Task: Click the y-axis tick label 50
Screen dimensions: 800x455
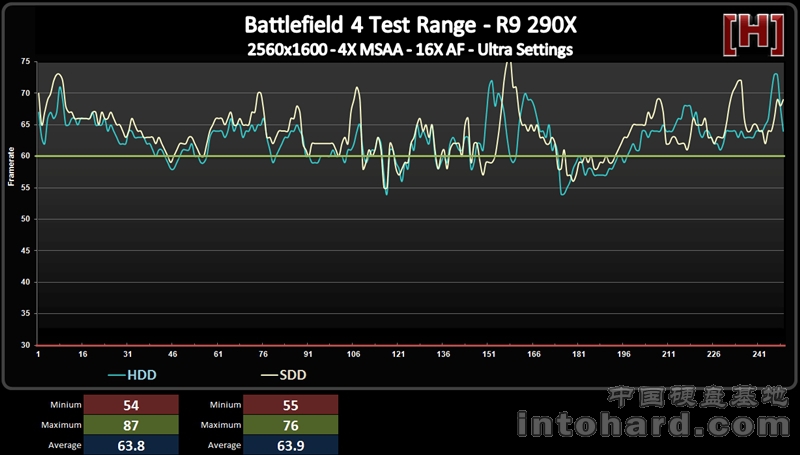Action: click(26, 219)
